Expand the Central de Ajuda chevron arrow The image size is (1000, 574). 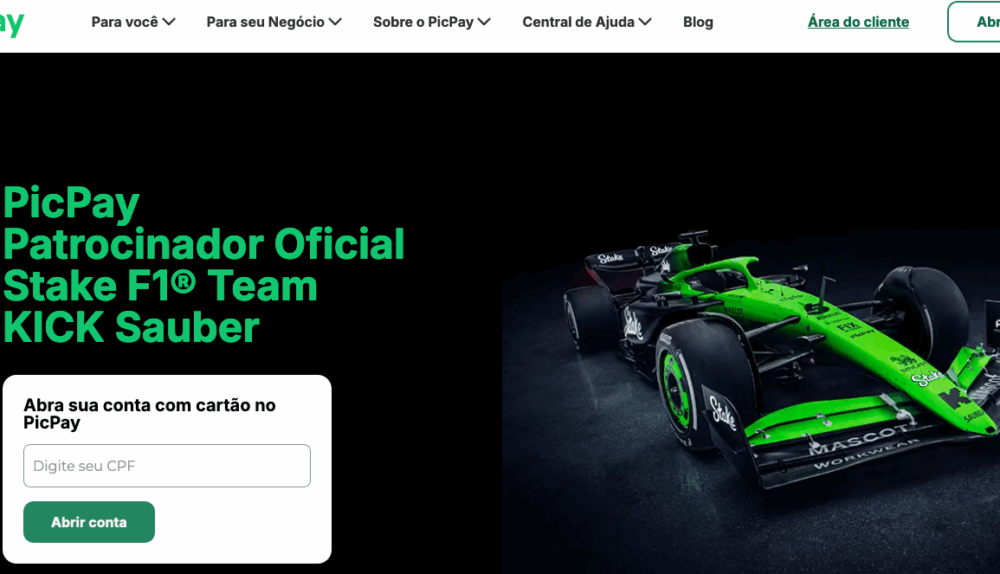pyautogui.click(x=645, y=22)
